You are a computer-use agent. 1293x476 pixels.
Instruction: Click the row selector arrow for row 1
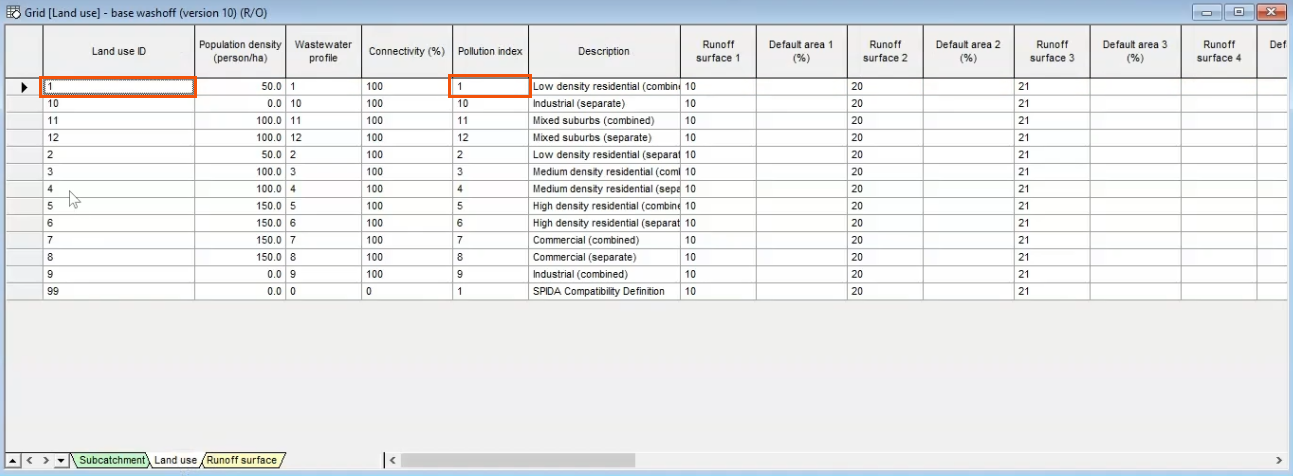pyautogui.click(x=24, y=87)
